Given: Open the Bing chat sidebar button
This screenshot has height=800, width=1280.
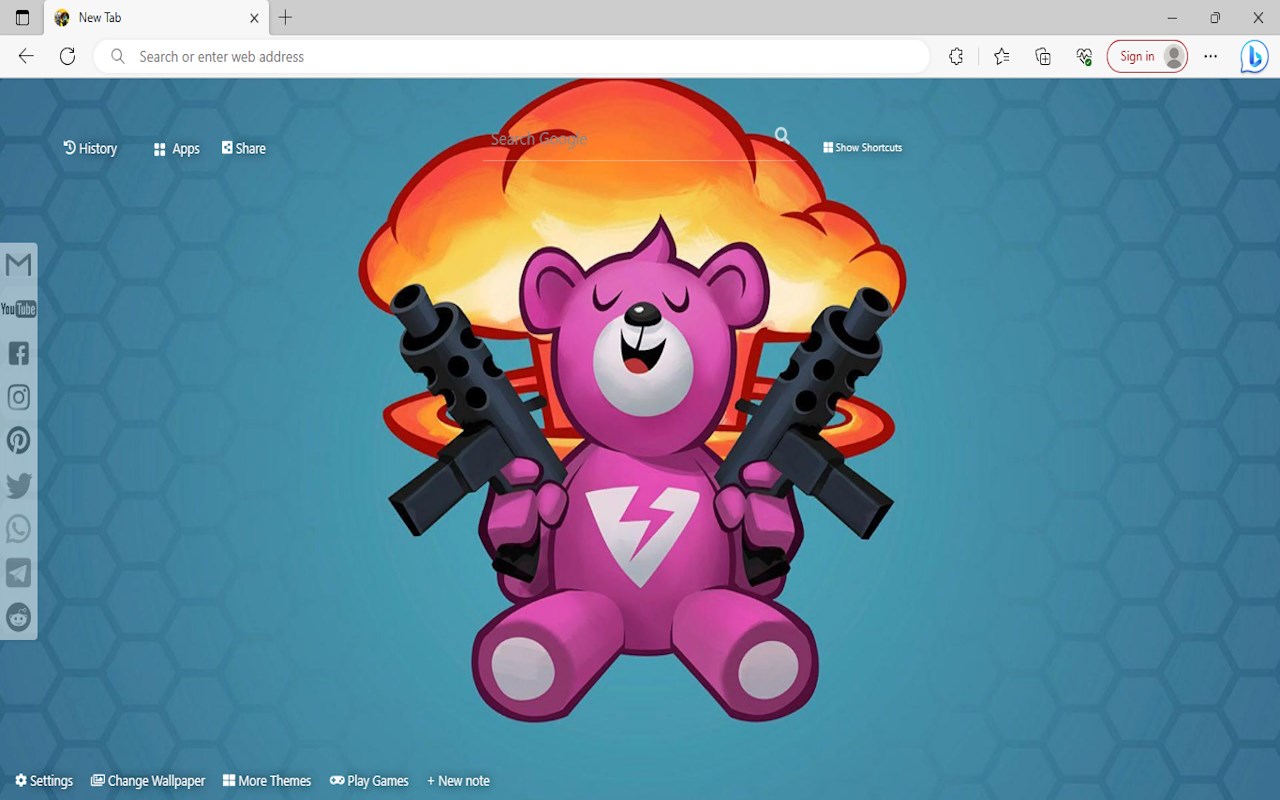Looking at the screenshot, I should pos(1254,57).
